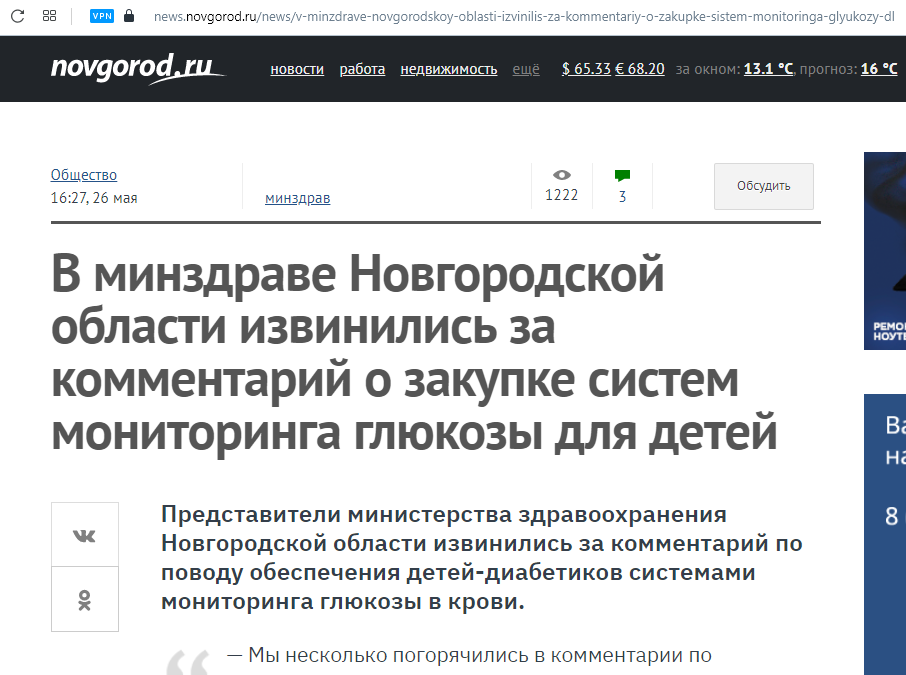Image resolution: width=906 pixels, height=675 pixels.
Task: Click the padlock site security icon
Action: coord(128,16)
